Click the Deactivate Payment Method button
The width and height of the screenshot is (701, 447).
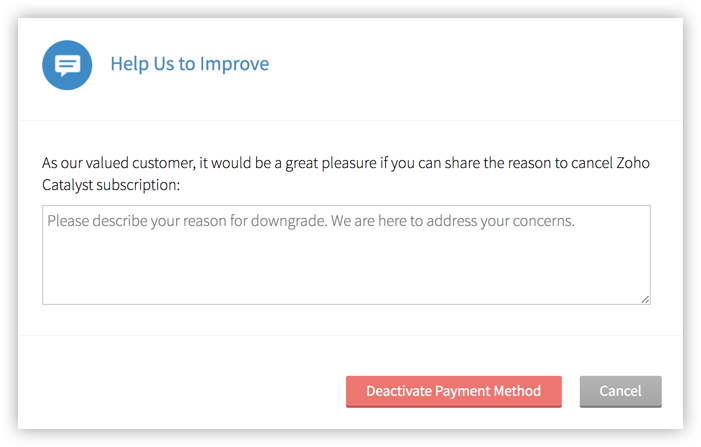click(x=453, y=391)
